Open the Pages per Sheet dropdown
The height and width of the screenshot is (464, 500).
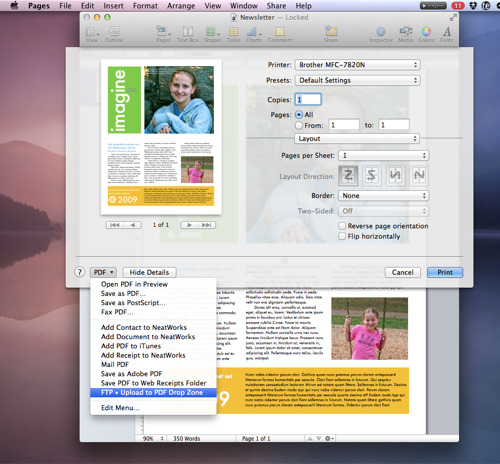point(383,155)
